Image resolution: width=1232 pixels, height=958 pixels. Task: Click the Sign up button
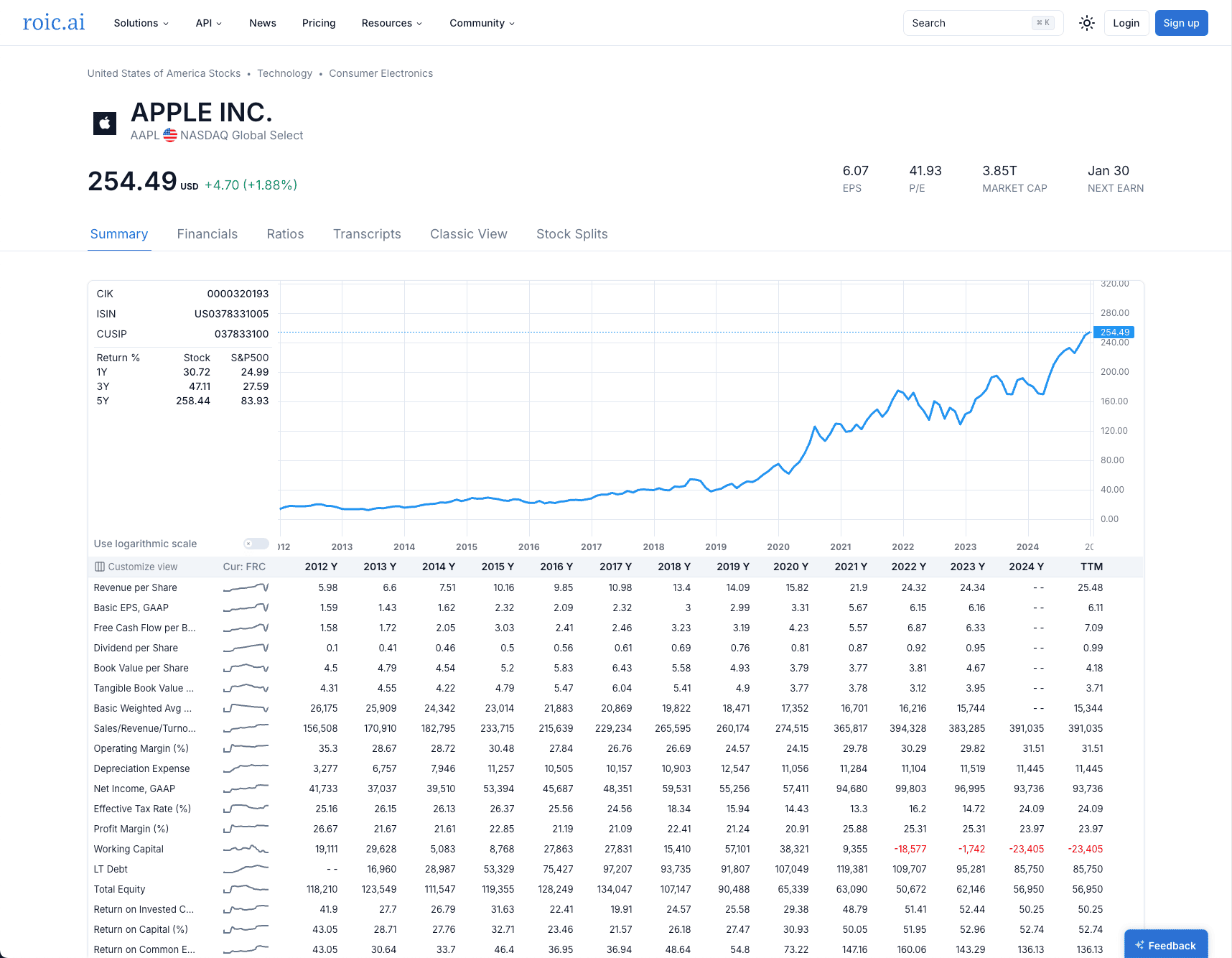pyautogui.click(x=1182, y=23)
